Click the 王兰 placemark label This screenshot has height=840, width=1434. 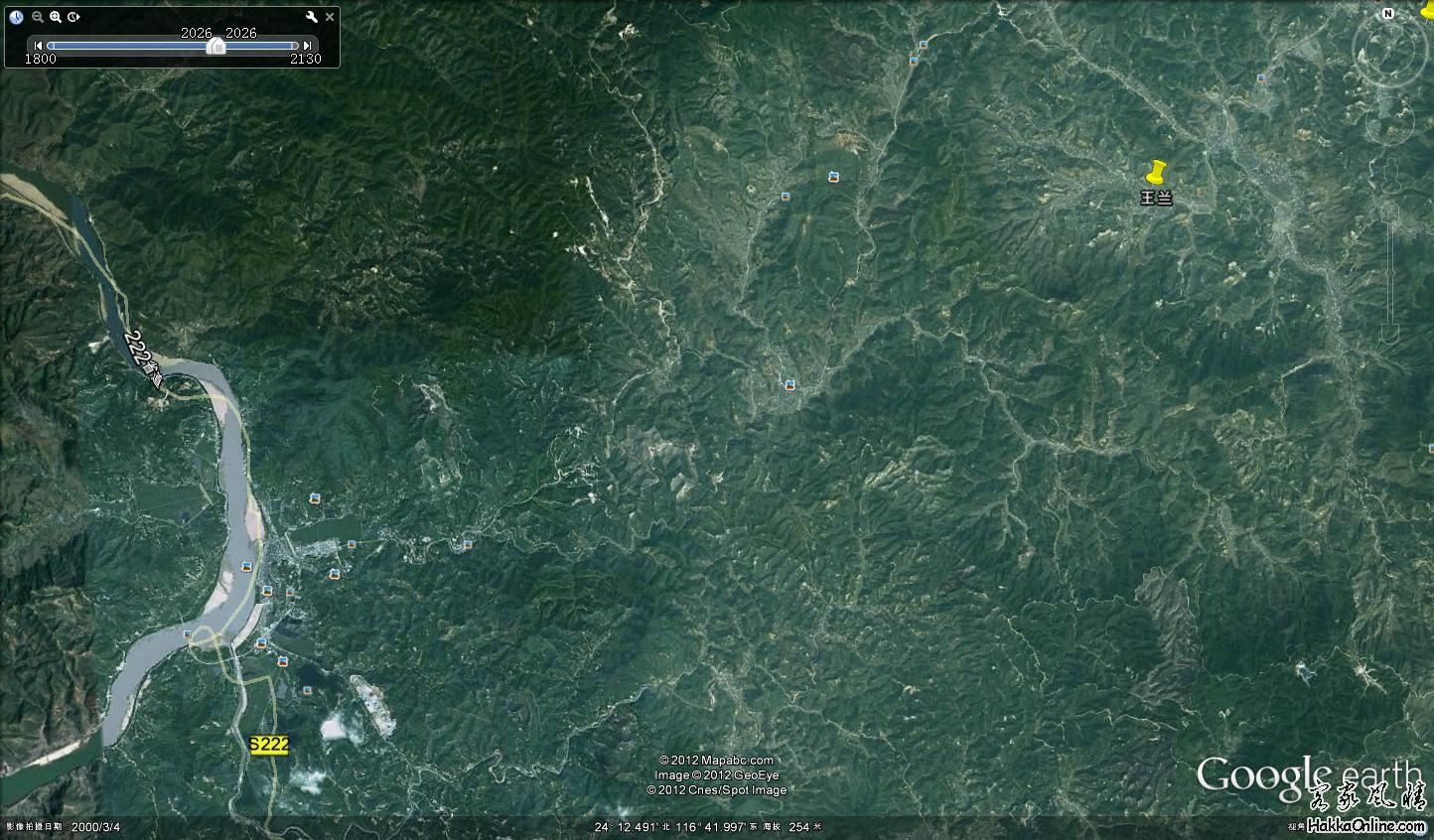1156,199
